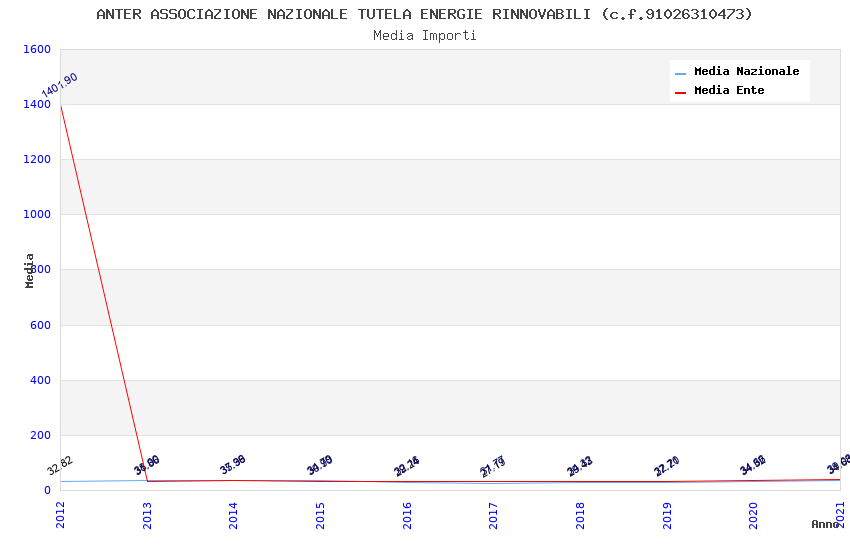This screenshot has width=850, height=550.
Task: Click the 2020 x-axis year label
Action: (753, 515)
